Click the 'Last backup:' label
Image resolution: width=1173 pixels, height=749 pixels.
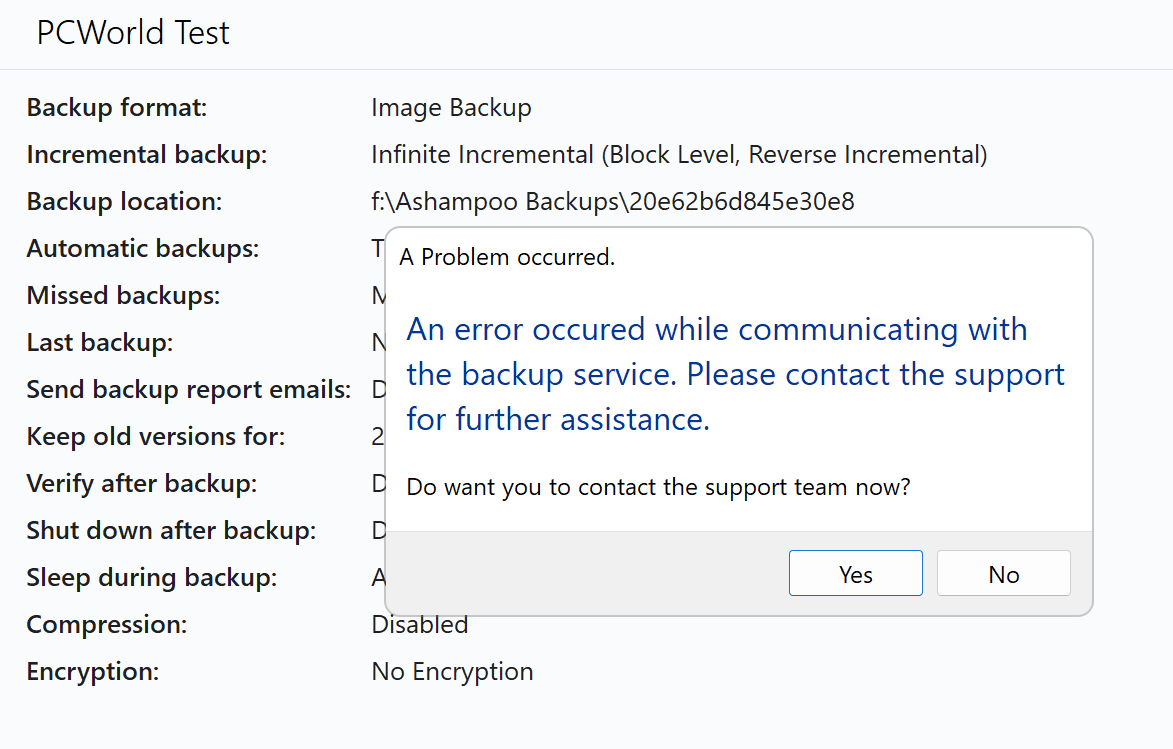tap(100, 343)
